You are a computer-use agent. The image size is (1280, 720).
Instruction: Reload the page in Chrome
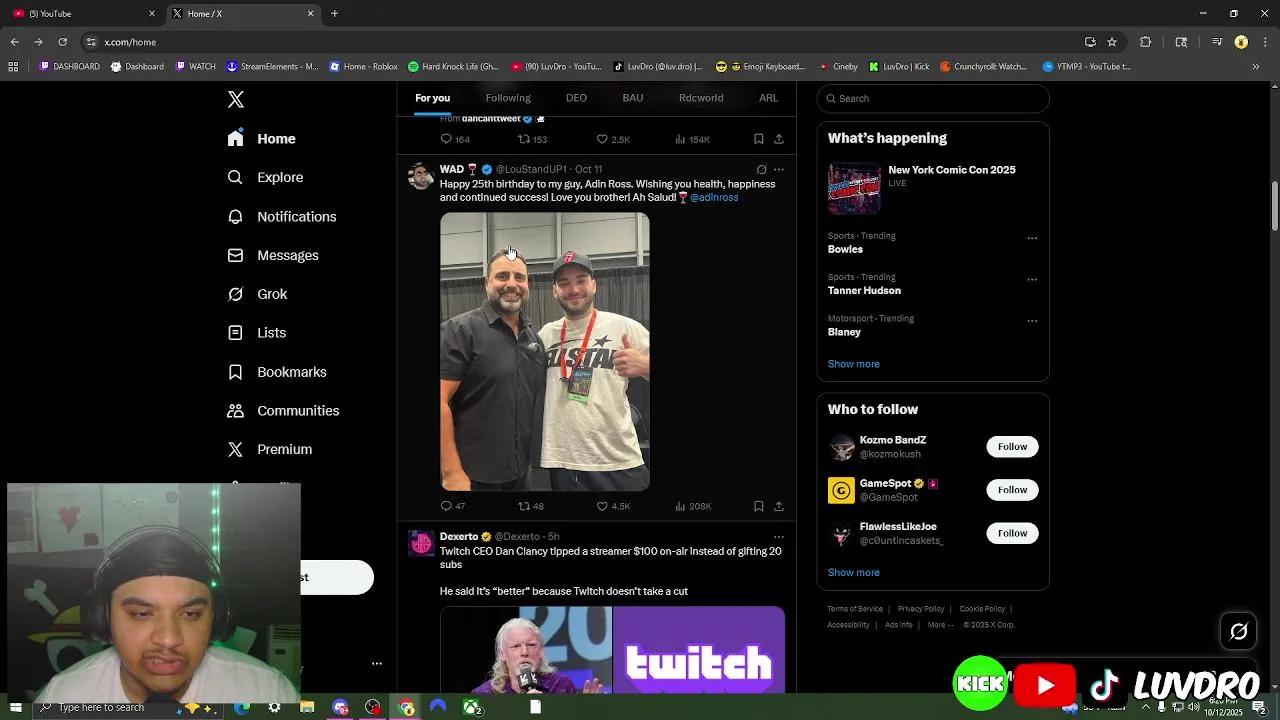62,42
